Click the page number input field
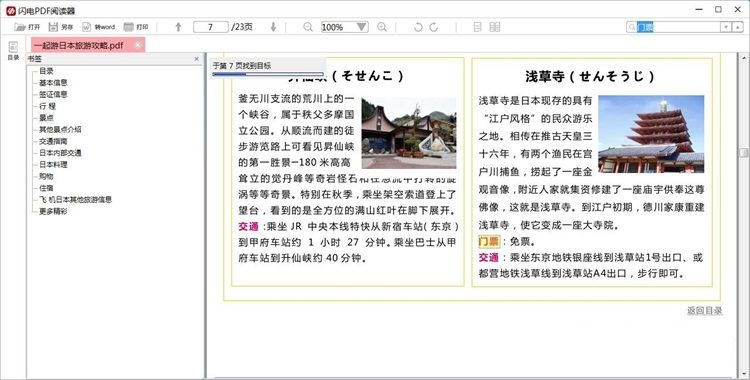The height and width of the screenshot is (380, 750). tap(210, 27)
